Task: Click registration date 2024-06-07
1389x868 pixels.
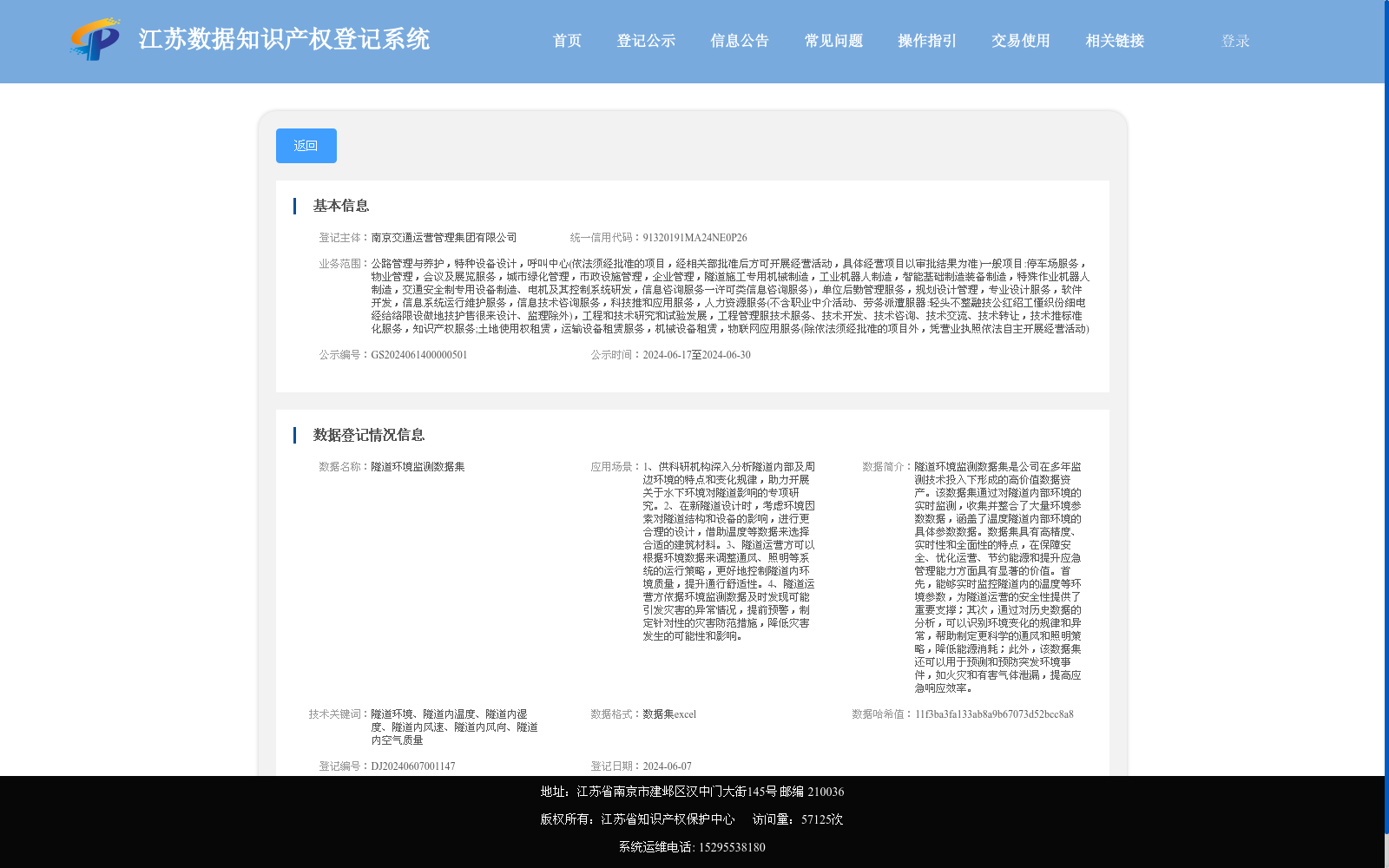Action: point(668,766)
